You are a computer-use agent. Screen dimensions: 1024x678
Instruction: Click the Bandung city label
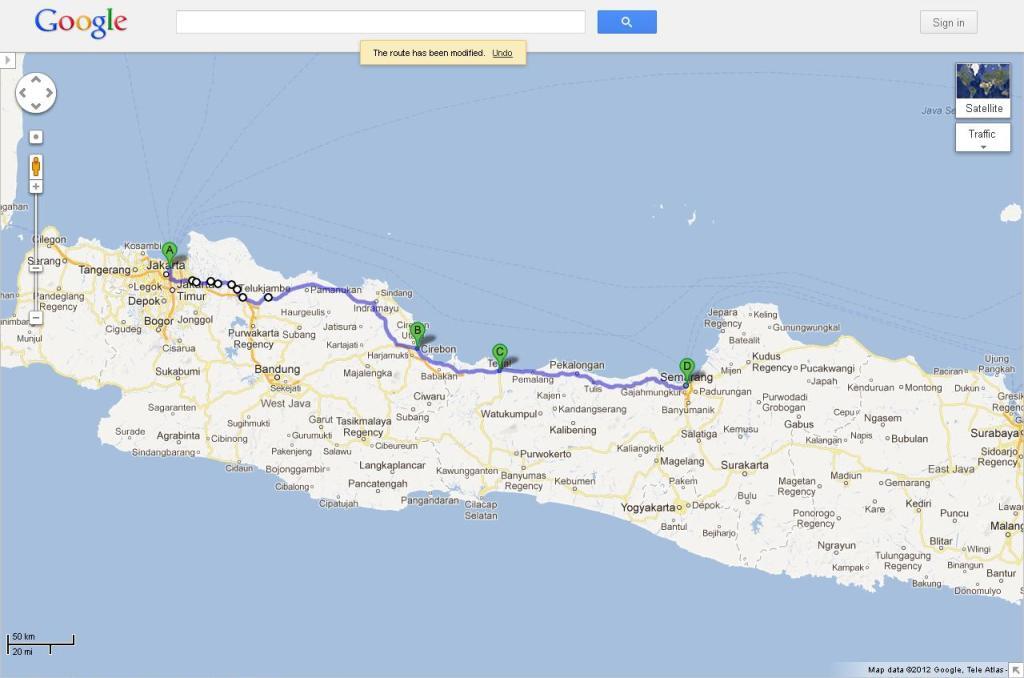pos(277,369)
